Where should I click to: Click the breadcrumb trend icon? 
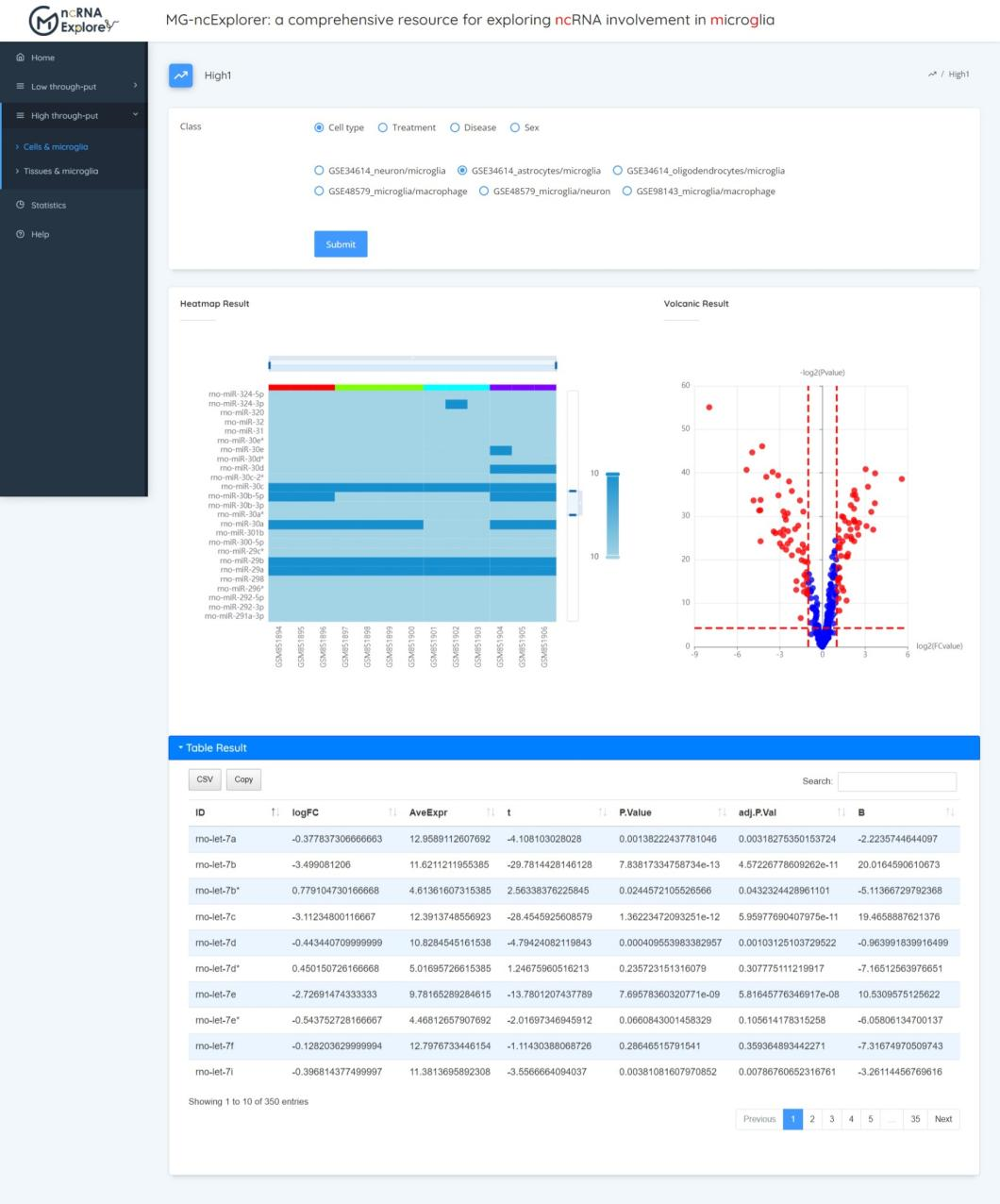[x=932, y=75]
